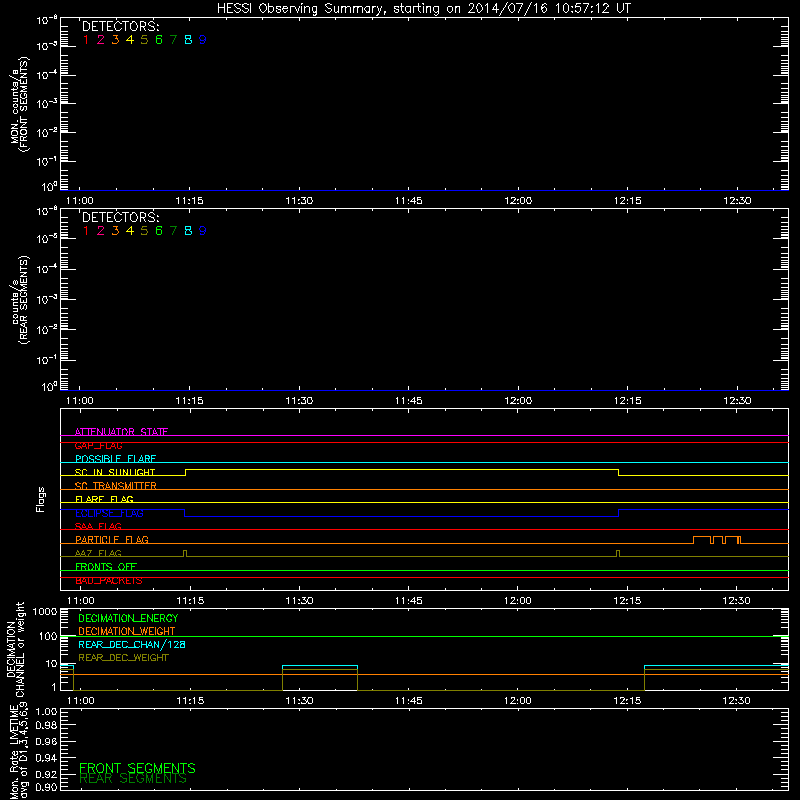The image size is (800, 800).
Task: Click the GAP_FLAG label
Action: (x=98, y=445)
